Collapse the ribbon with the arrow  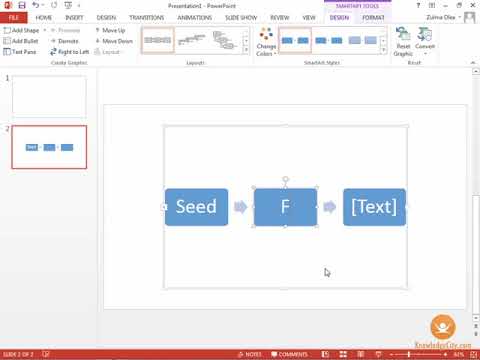(x=473, y=62)
